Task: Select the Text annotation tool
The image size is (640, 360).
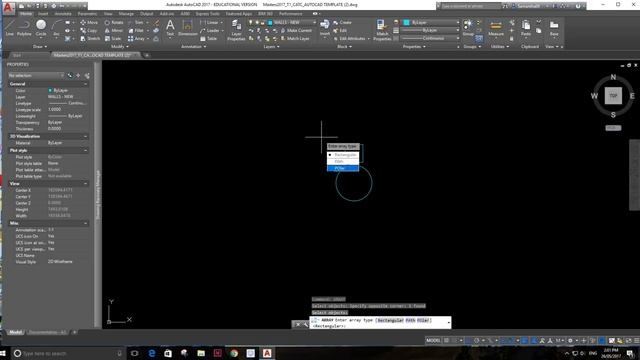Action: (170, 28)
